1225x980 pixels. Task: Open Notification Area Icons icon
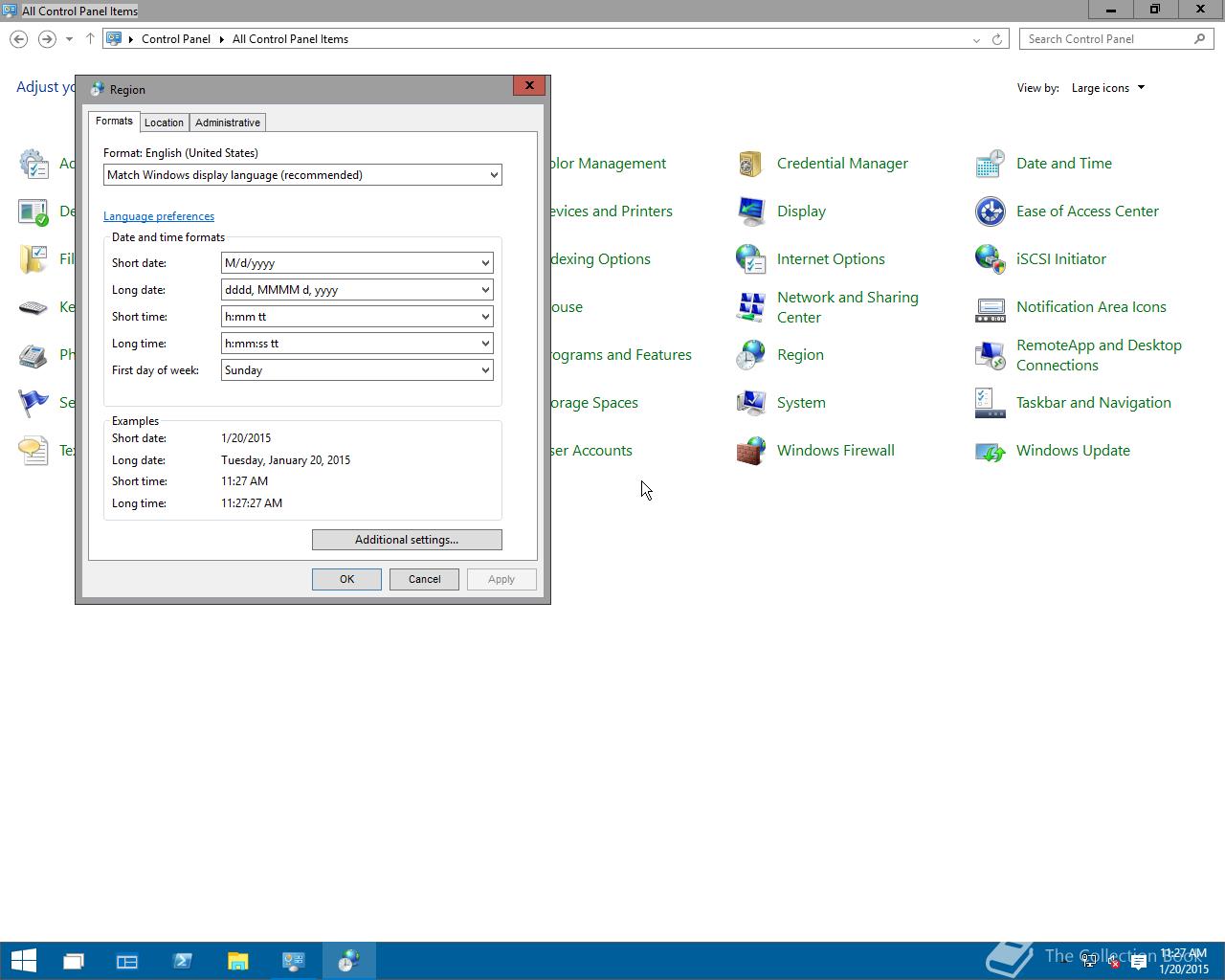point(990,307)
